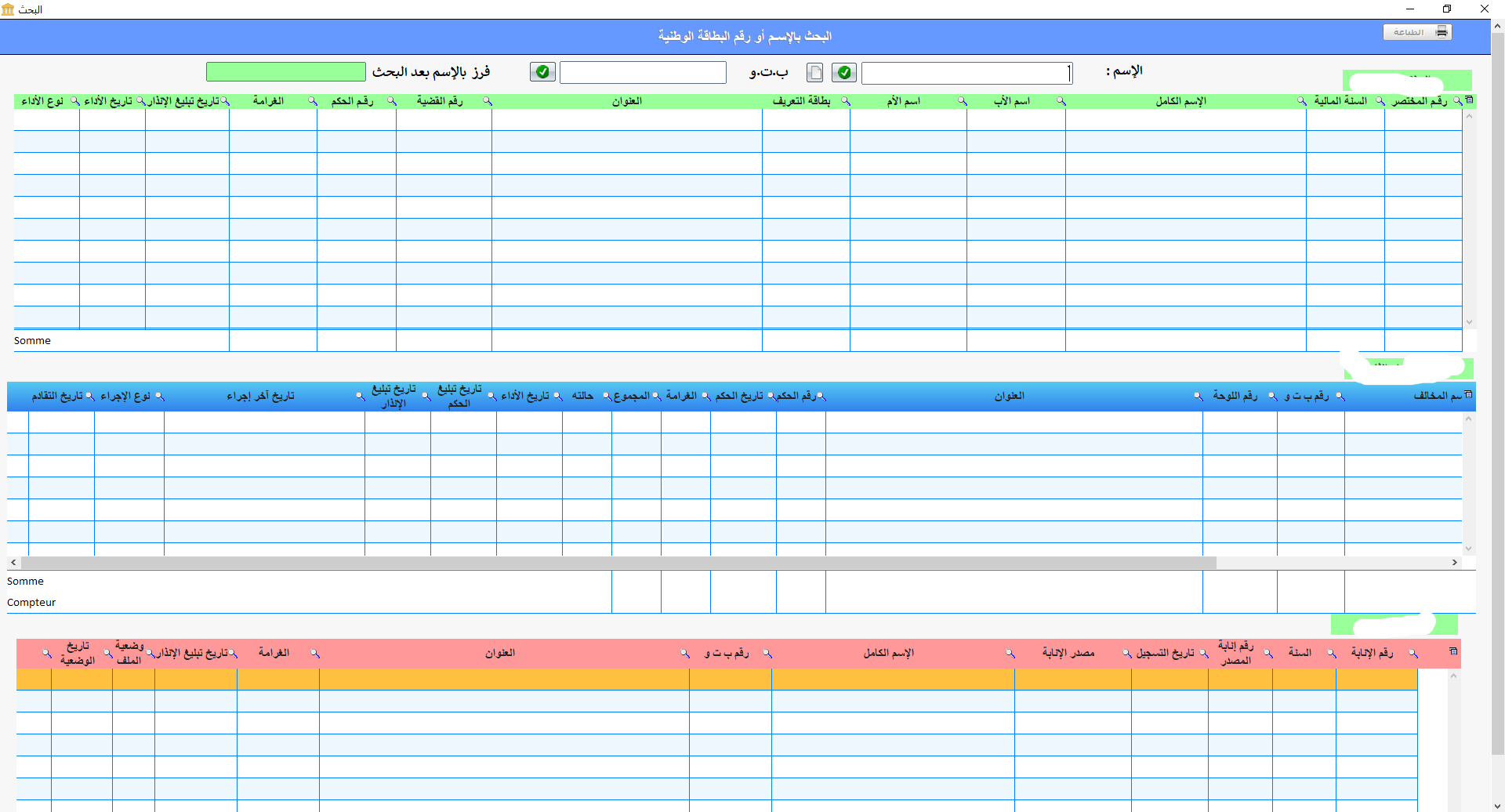Search the بطاقة التعريف column via magnifier
This screenshot has width=1505, height=812.
[x=845, y=101]
